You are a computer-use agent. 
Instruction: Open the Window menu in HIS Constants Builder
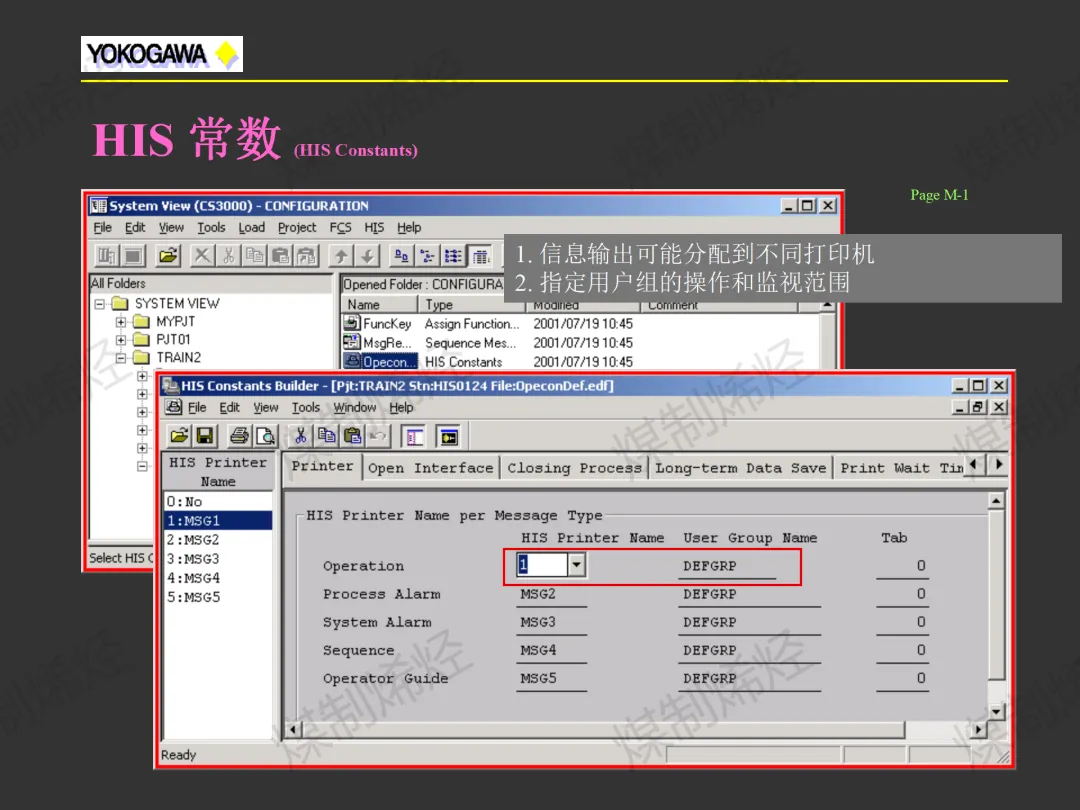click(355, 407)
